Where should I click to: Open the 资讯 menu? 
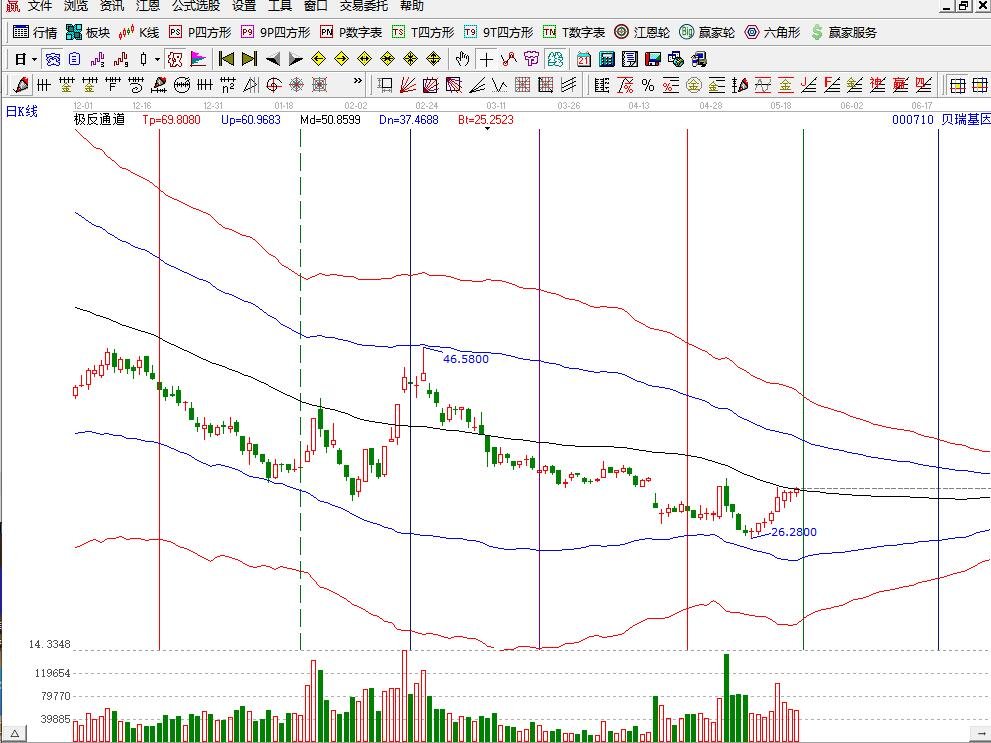point(112,6)
